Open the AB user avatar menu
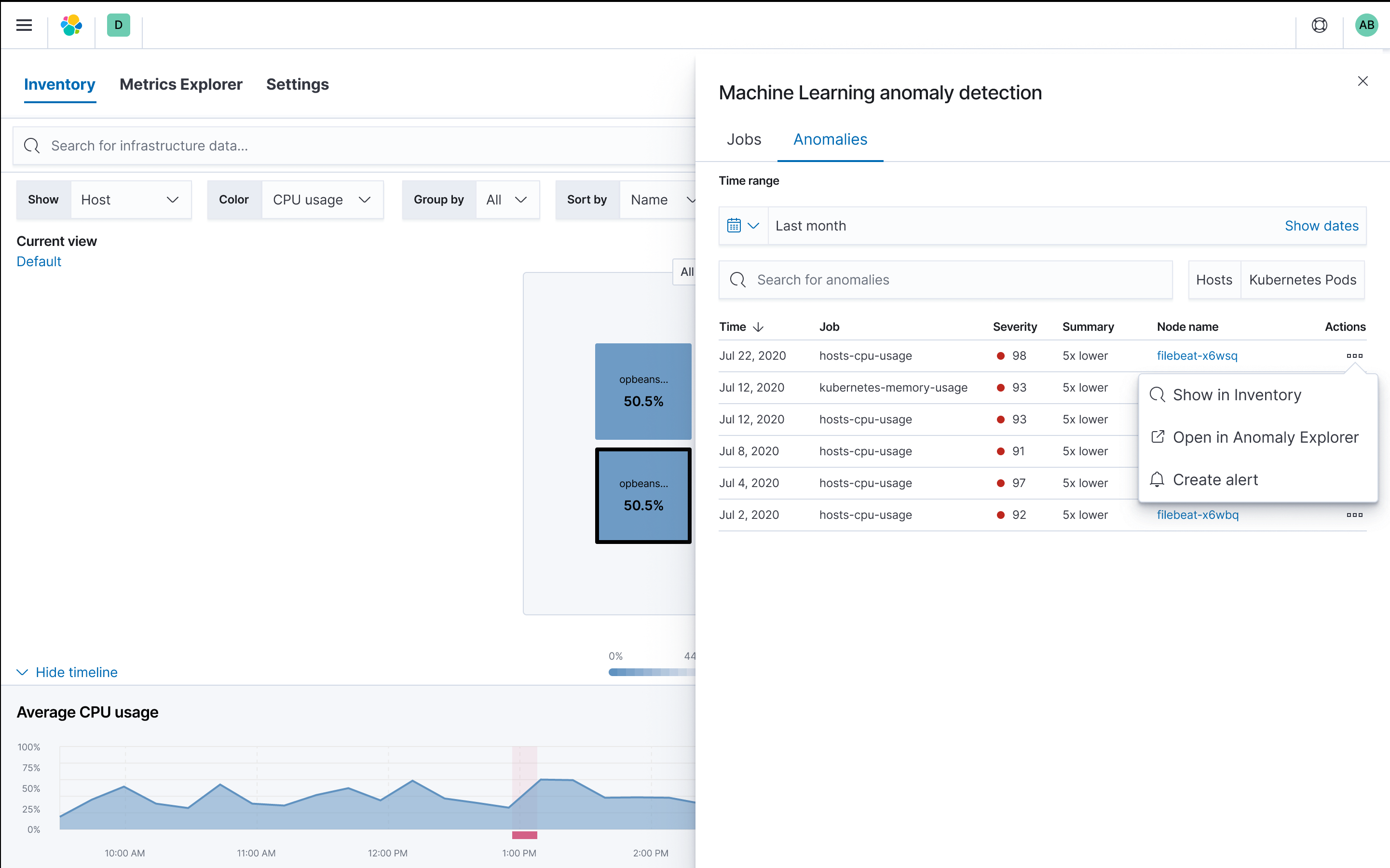The image size is (1390, 868). pos(1366,25)
